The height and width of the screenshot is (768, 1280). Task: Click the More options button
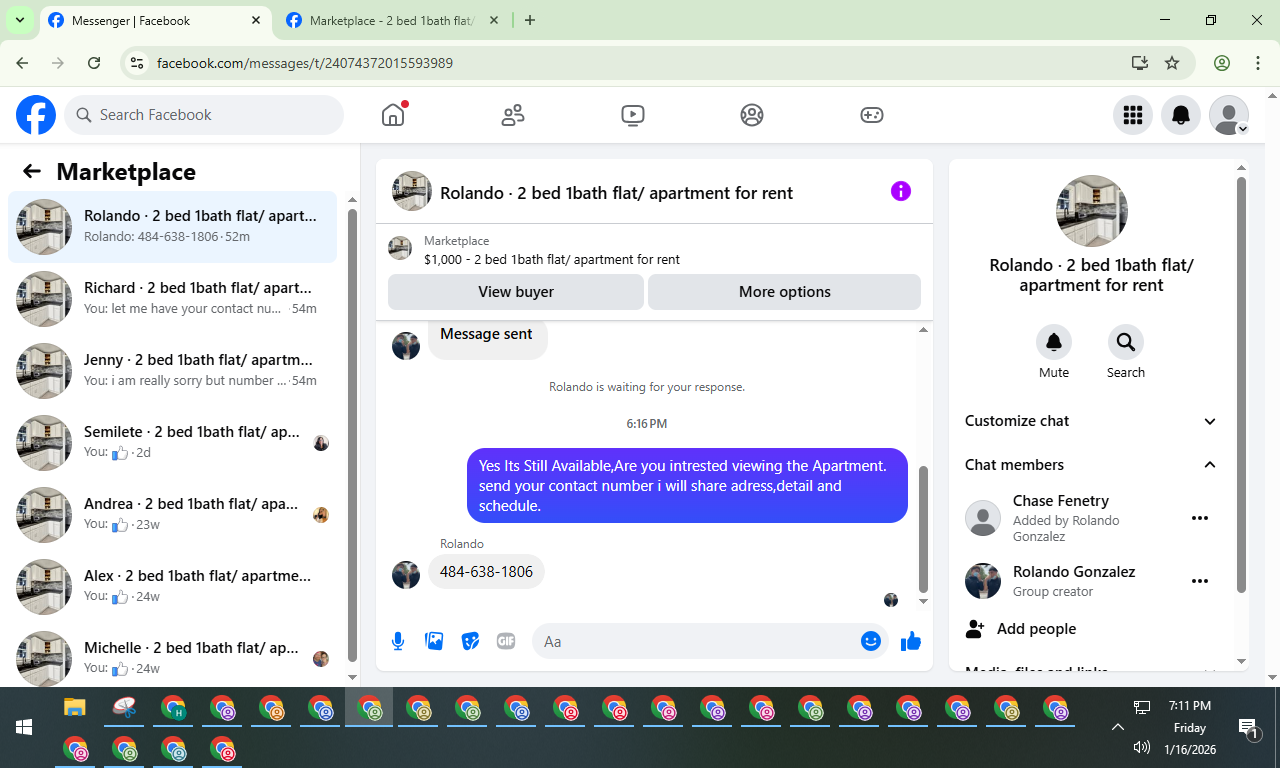(785, 292)
